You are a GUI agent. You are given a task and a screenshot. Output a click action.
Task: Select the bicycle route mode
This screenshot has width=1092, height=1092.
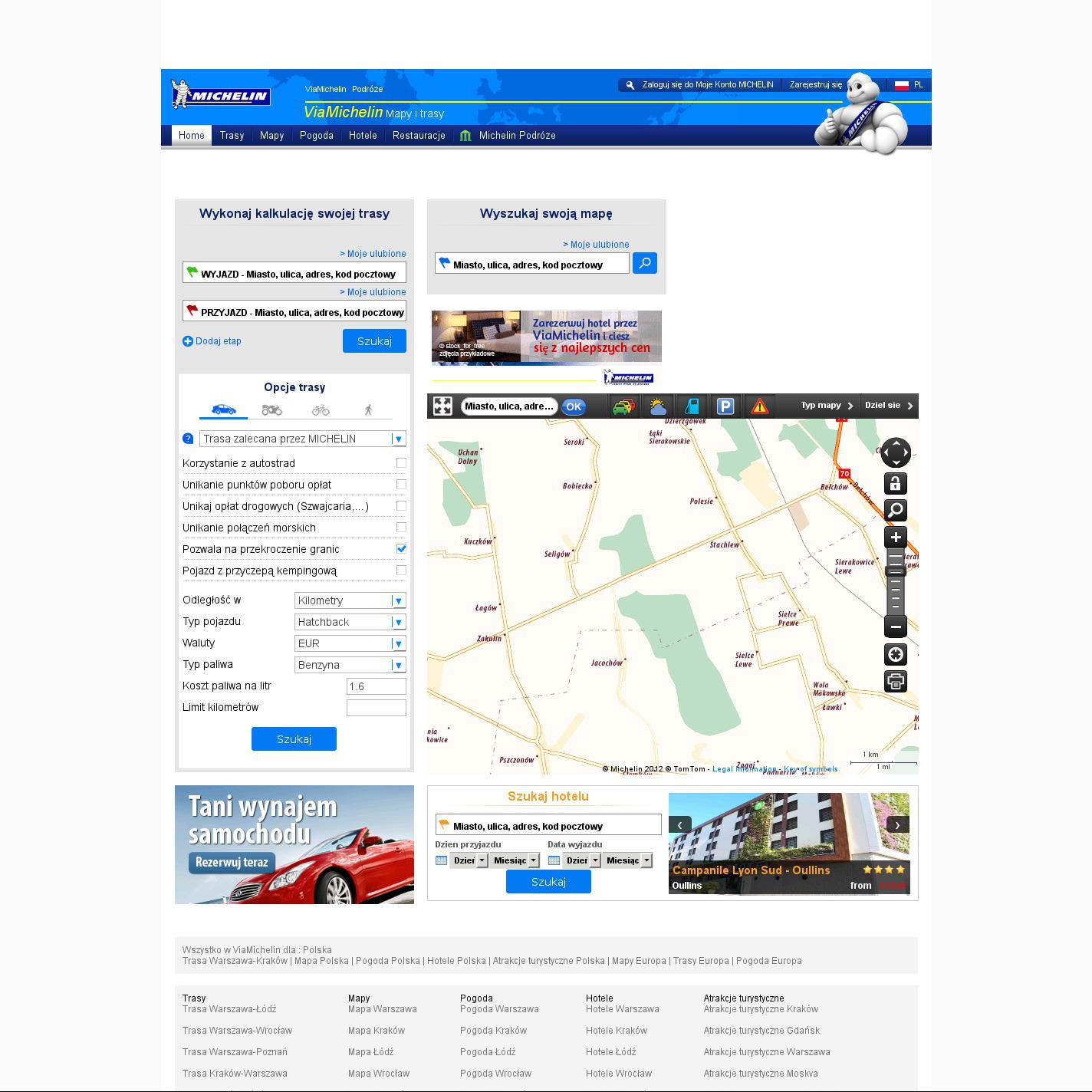pyautogui.click(x=321, y=410)
